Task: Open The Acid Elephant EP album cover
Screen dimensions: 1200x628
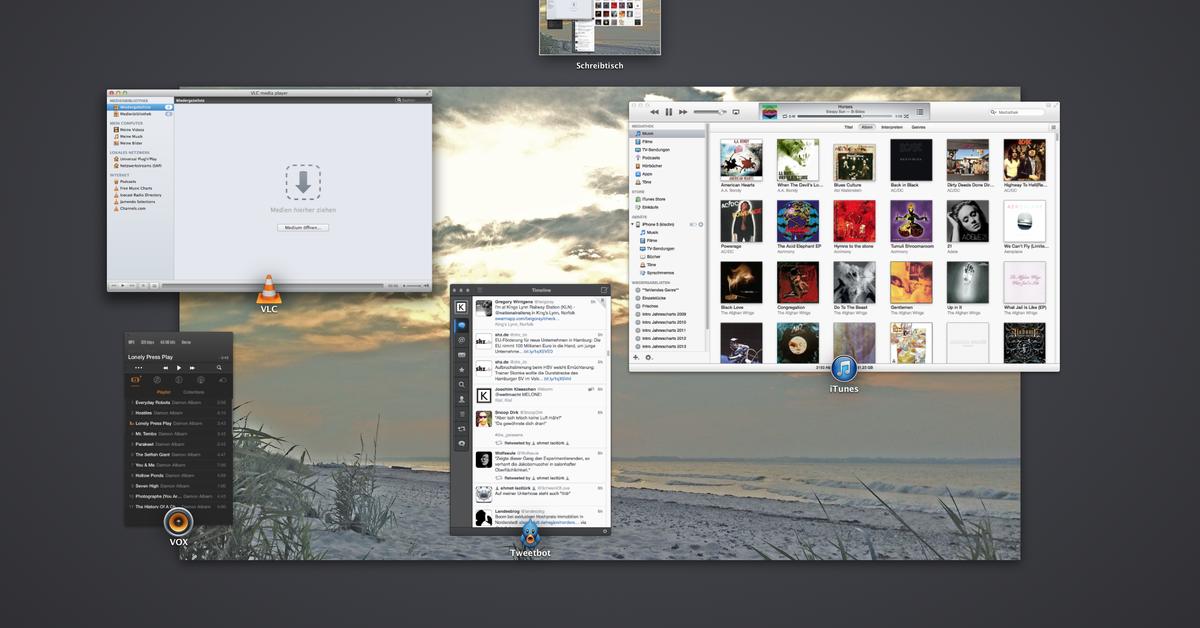Action: click(x=798, y=220)
